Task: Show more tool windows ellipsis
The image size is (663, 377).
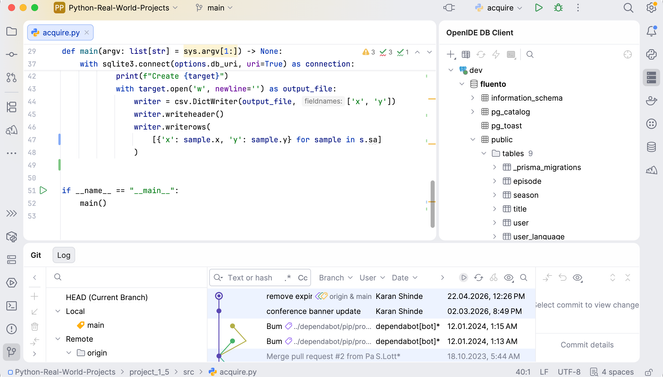Action: pos(11,153)
